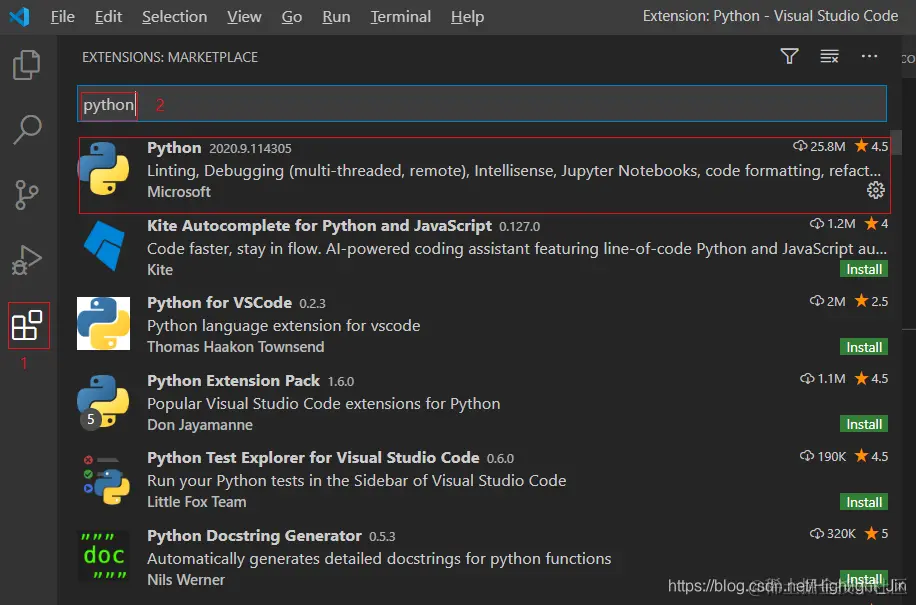916x605 pixels.
Task: Click the 320K download count
Action: [833, 533]
